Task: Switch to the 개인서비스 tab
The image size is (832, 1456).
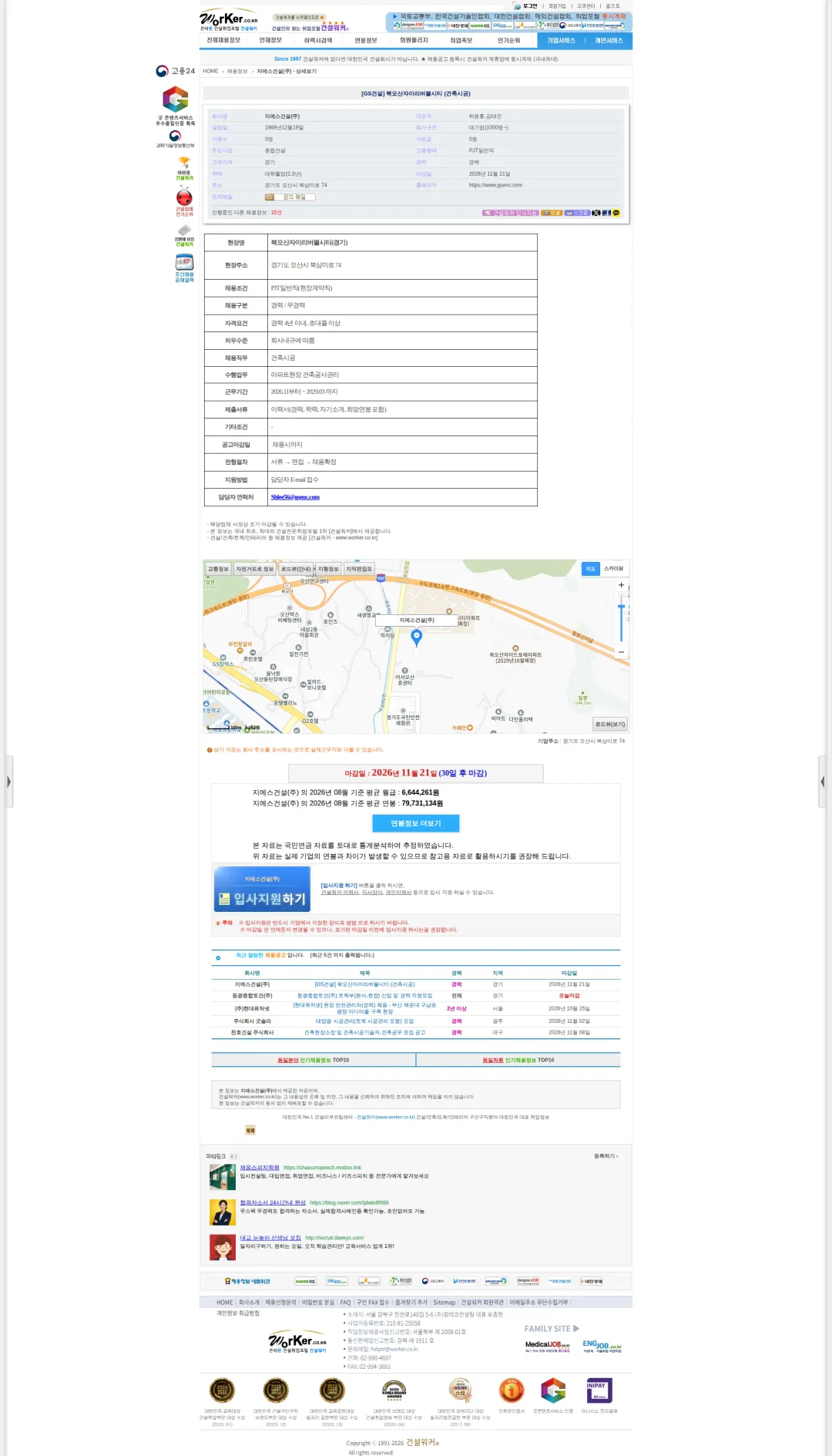Action: [x=609, y=40]
